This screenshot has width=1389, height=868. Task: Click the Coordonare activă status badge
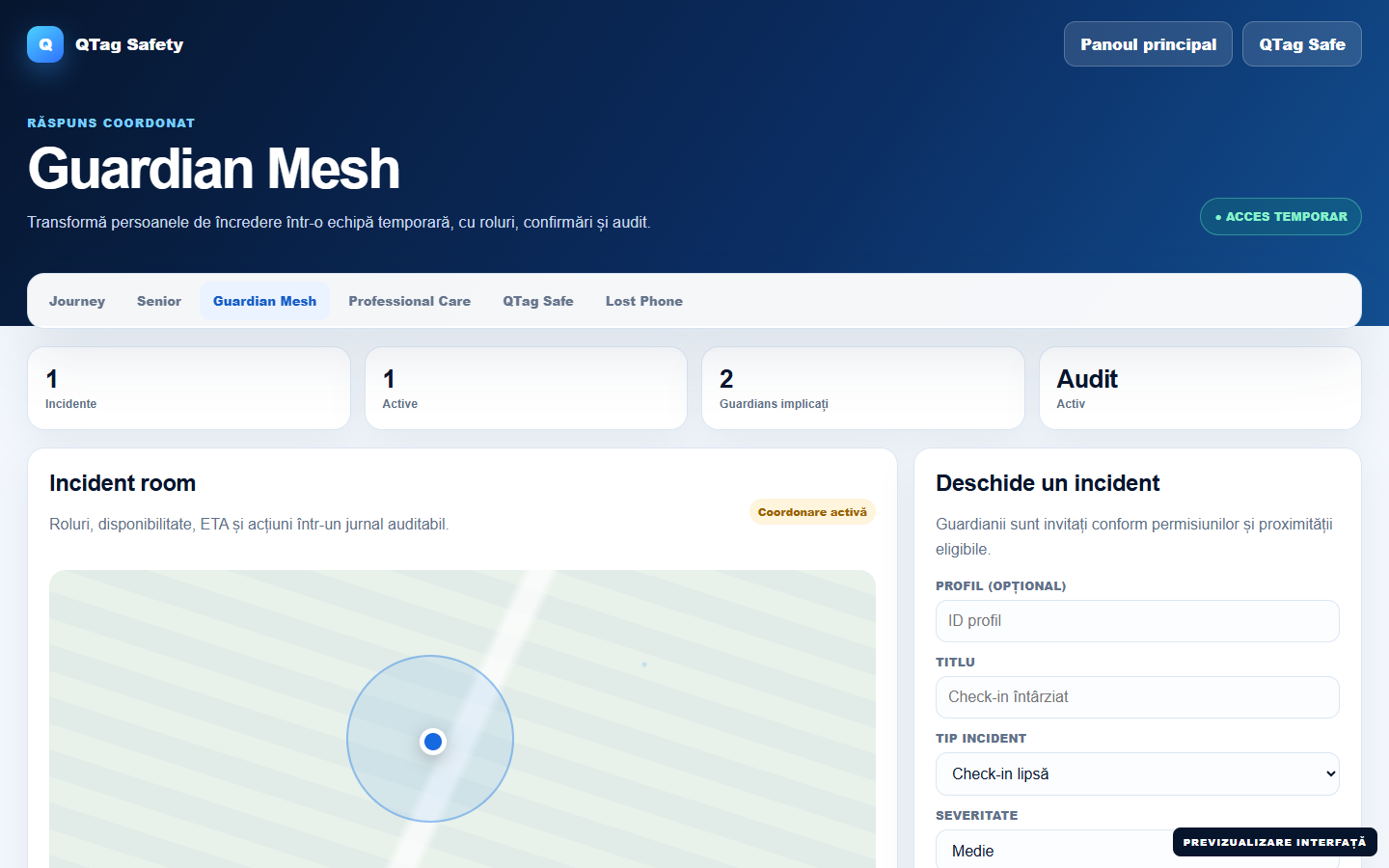click(x=812, y=512)
